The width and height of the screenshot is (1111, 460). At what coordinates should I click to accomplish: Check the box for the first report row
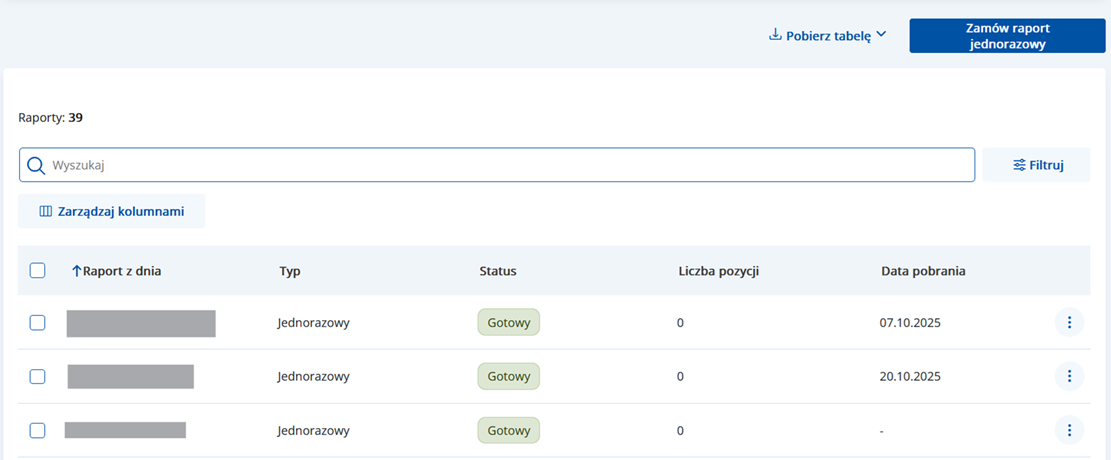tap(37, 322)
